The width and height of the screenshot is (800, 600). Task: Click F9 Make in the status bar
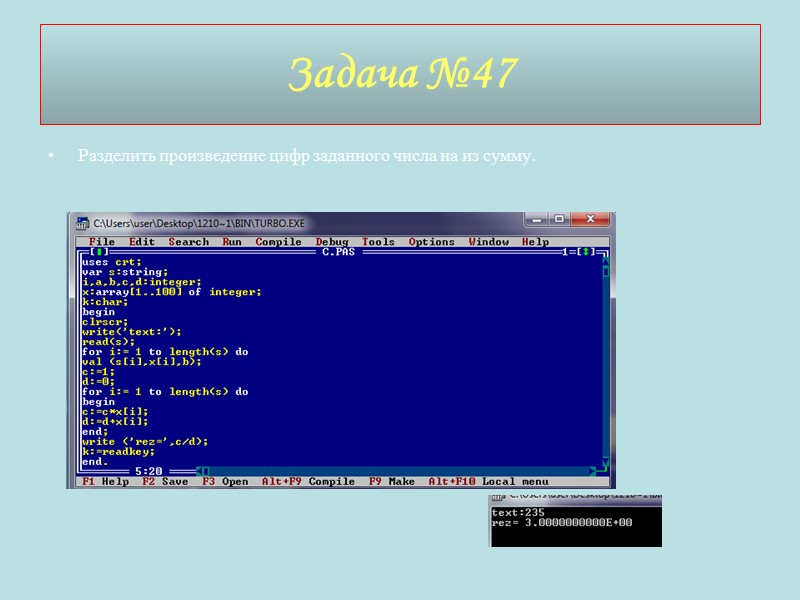click(x=392, y=482)
